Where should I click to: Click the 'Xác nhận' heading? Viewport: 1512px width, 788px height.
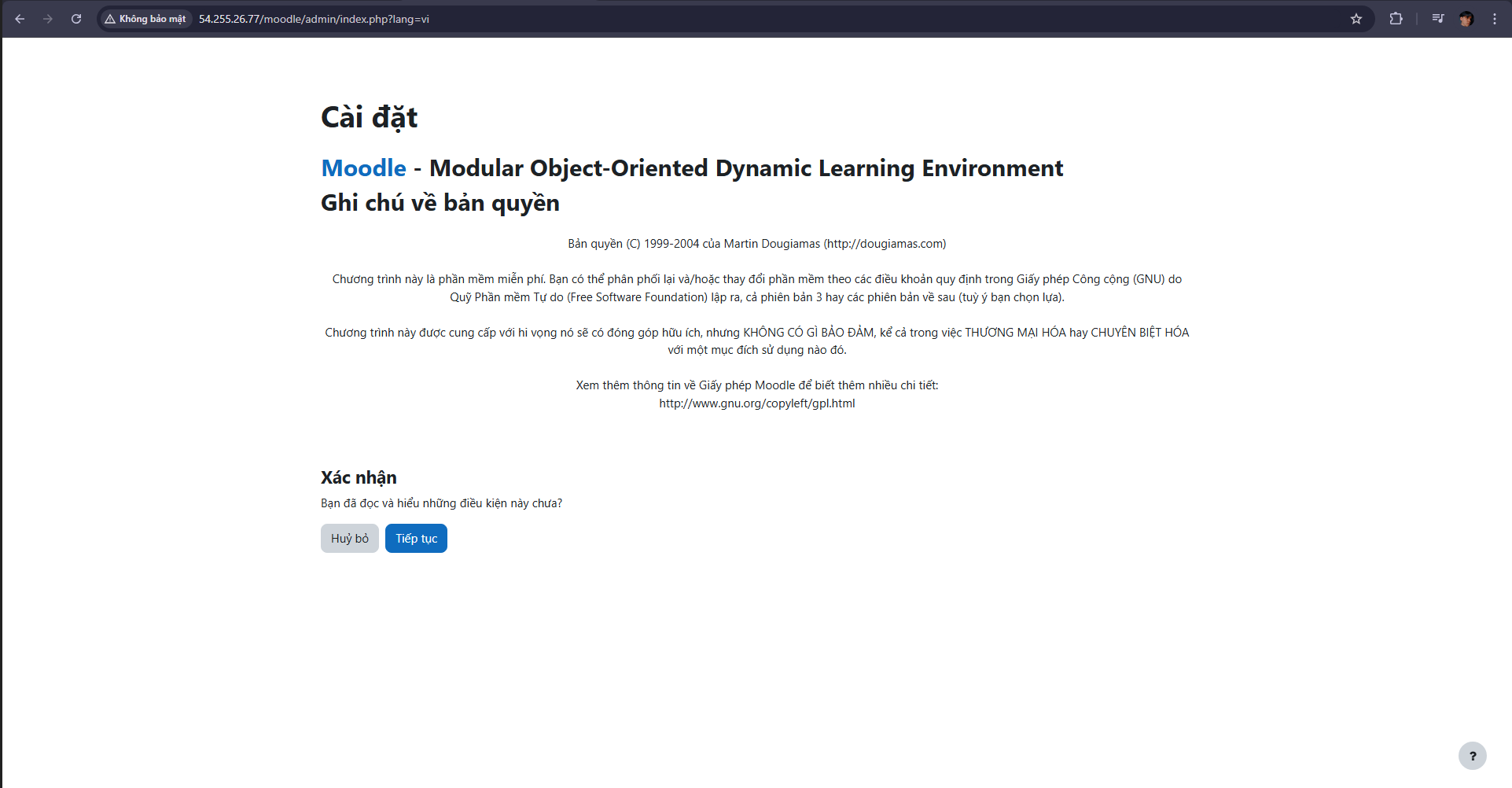pyautogui.click(x=359, y=477)
